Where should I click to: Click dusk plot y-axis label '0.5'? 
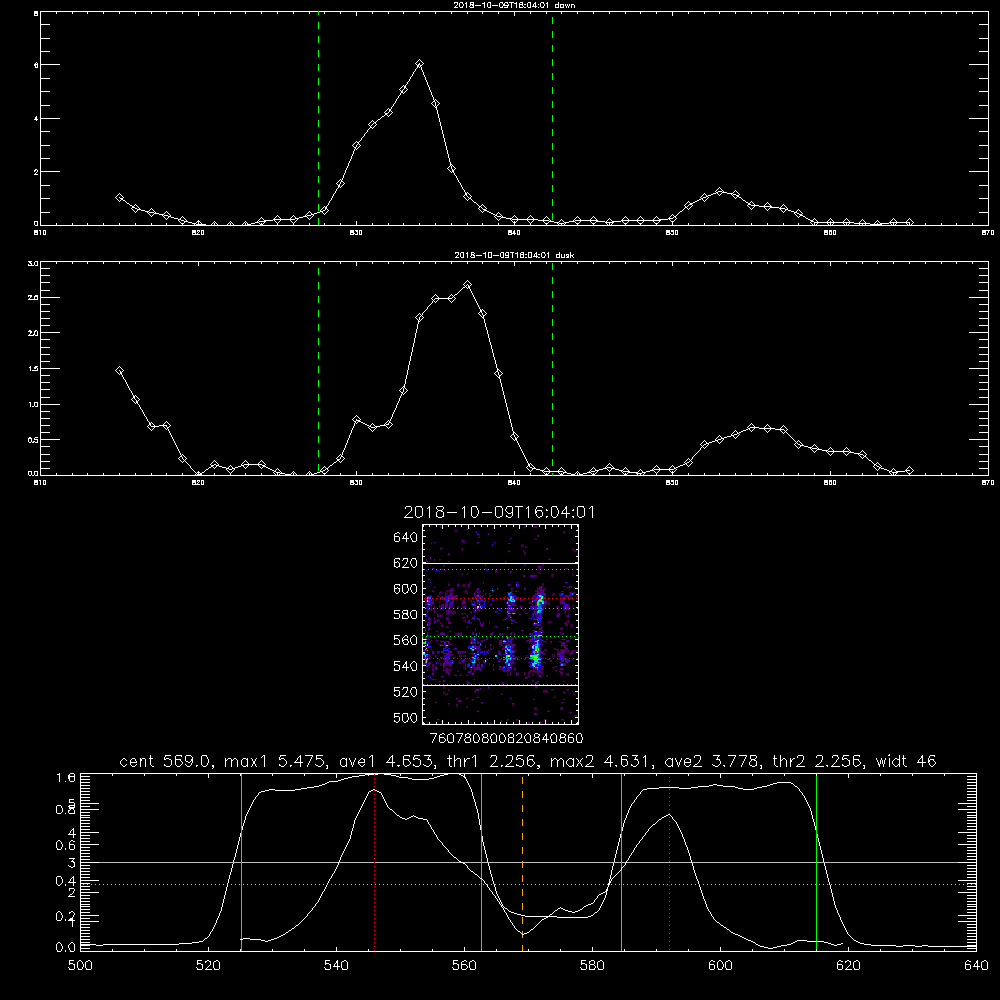(33, 440)
